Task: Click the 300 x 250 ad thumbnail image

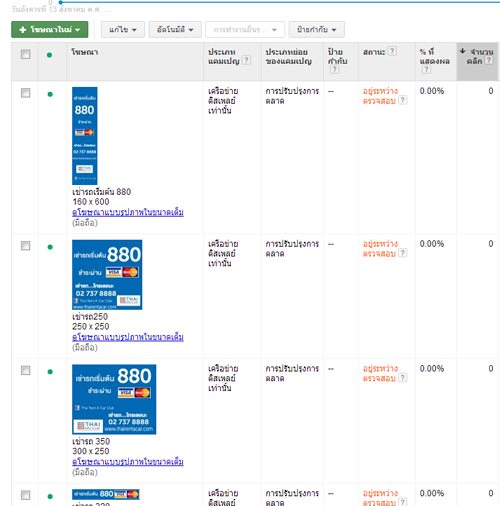Action: (114, 399)
